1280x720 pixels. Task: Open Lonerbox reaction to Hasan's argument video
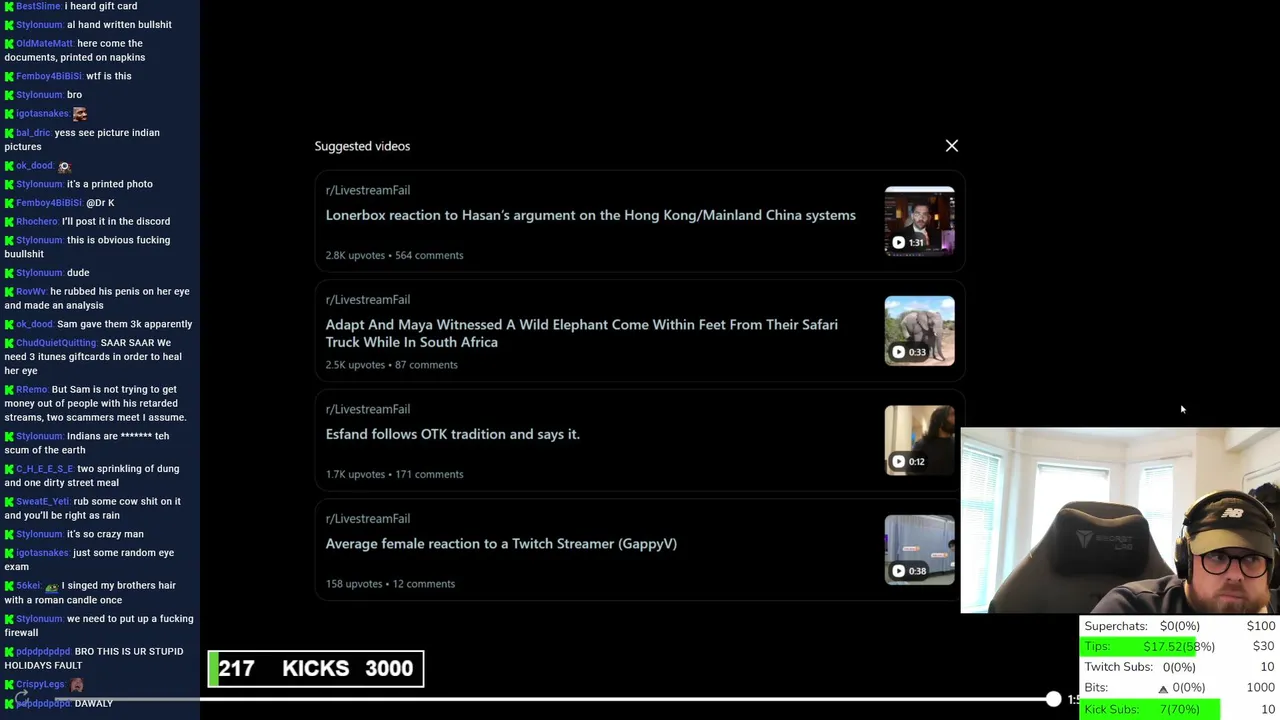point(590,215)
